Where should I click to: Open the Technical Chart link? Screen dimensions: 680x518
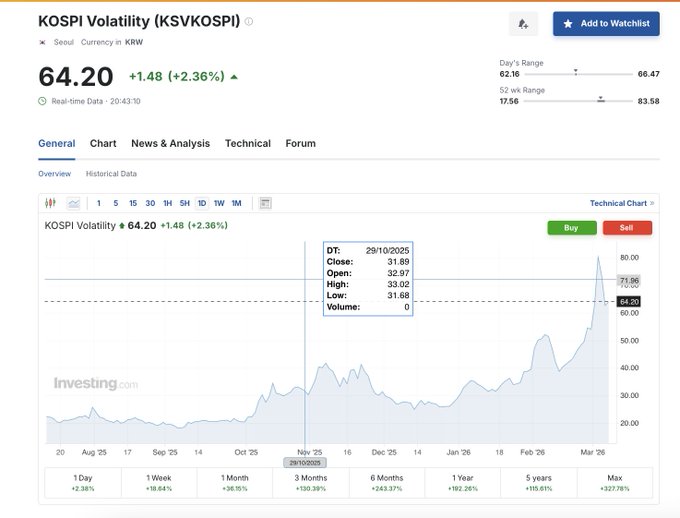click(x=621, y=203)
